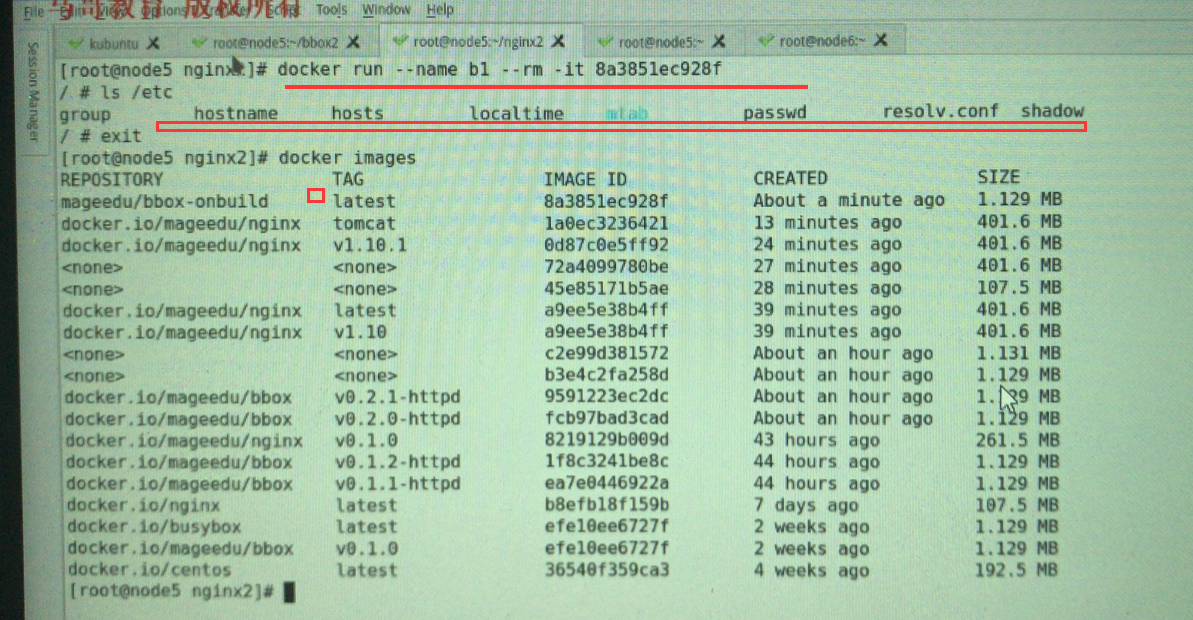Open the Session Manager side panel
This screenshot has width=1193, height=620.
(x=33, y=92)
